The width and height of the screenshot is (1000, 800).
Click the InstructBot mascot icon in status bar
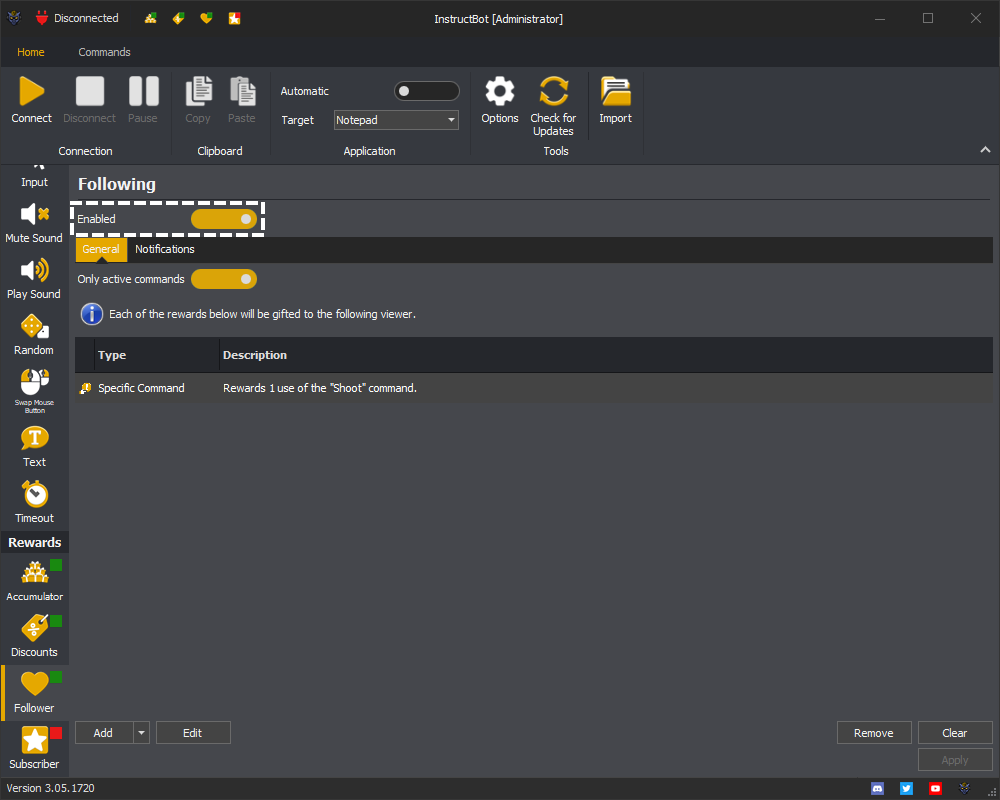tap(964, 789)
